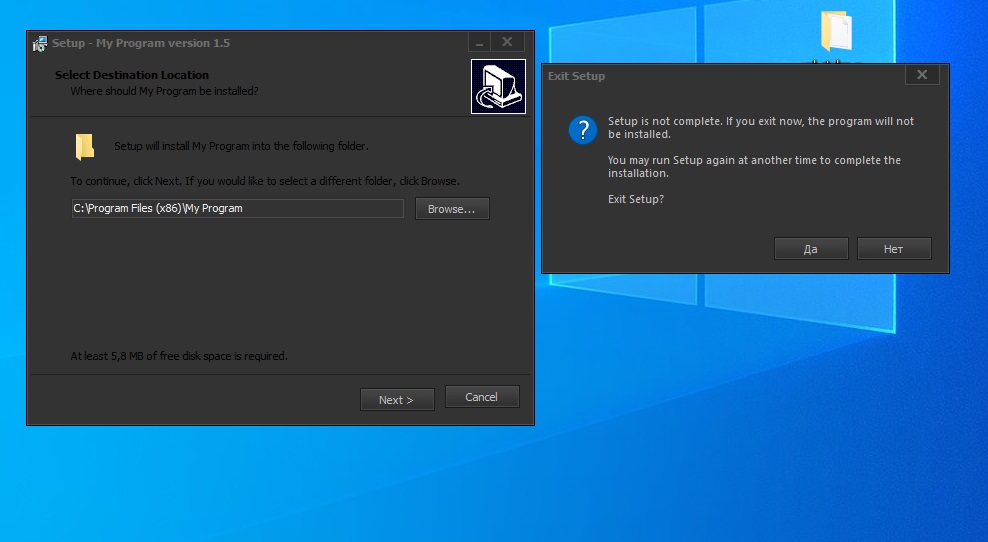The image size is (988, 542).
Task: Click Cancel in the Setup wizard
Action: [x=481, y=397]
